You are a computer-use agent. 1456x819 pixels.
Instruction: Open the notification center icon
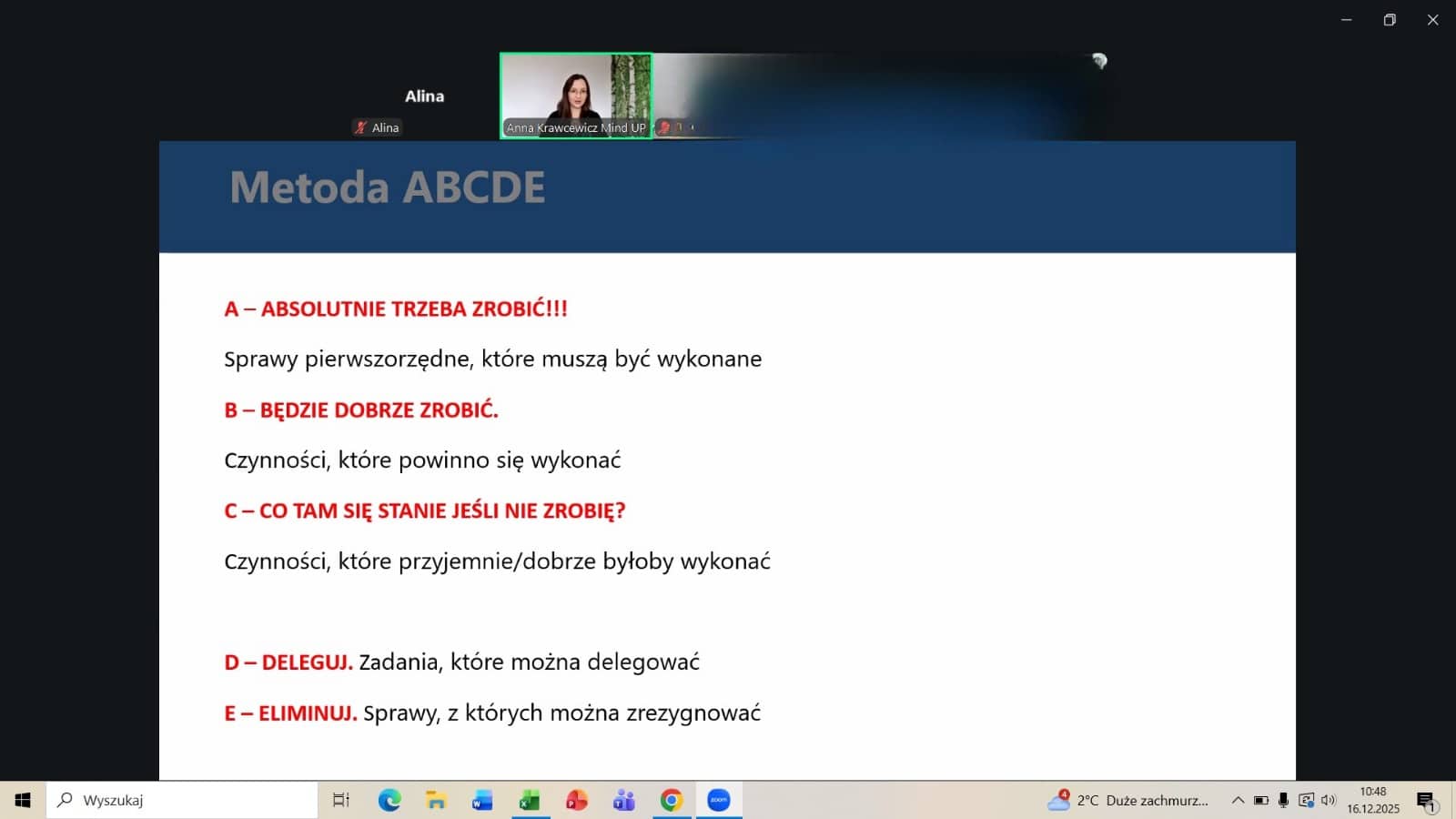pos(1426,800)
